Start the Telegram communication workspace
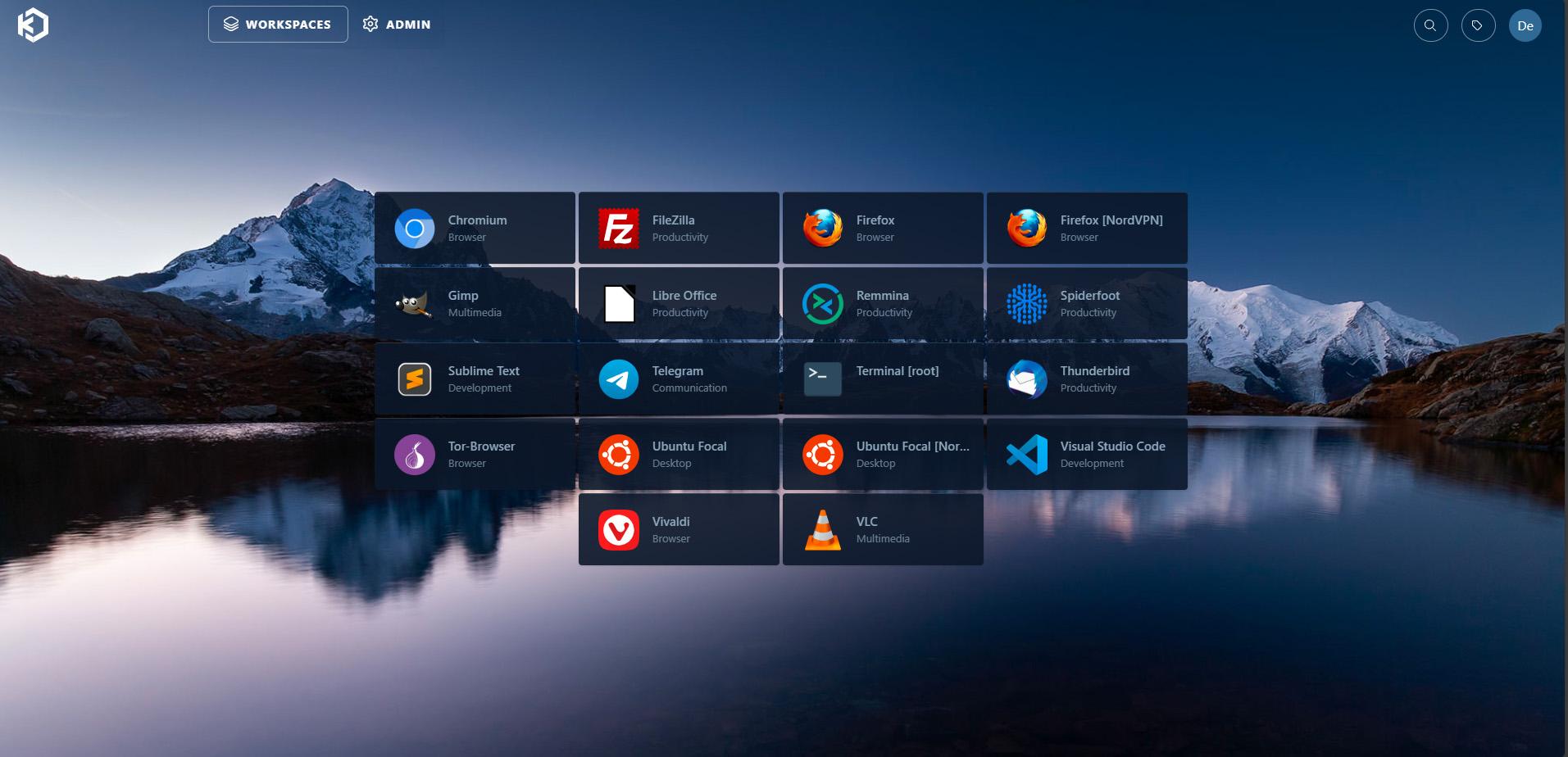 [x=679, y=378]
